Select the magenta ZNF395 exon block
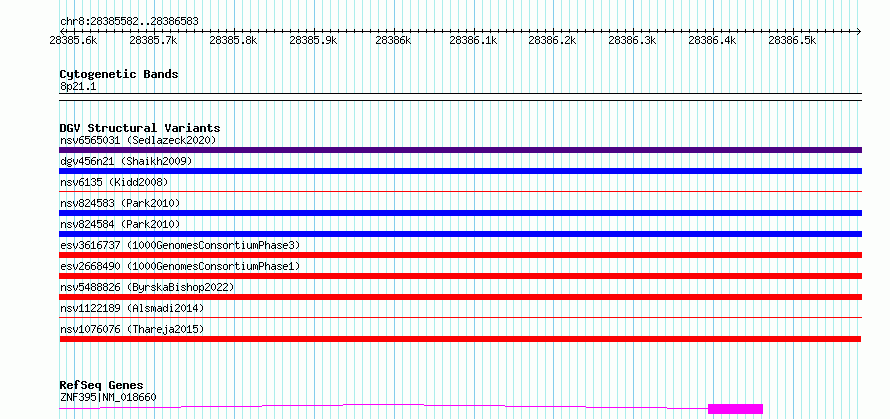 [736, 409]
